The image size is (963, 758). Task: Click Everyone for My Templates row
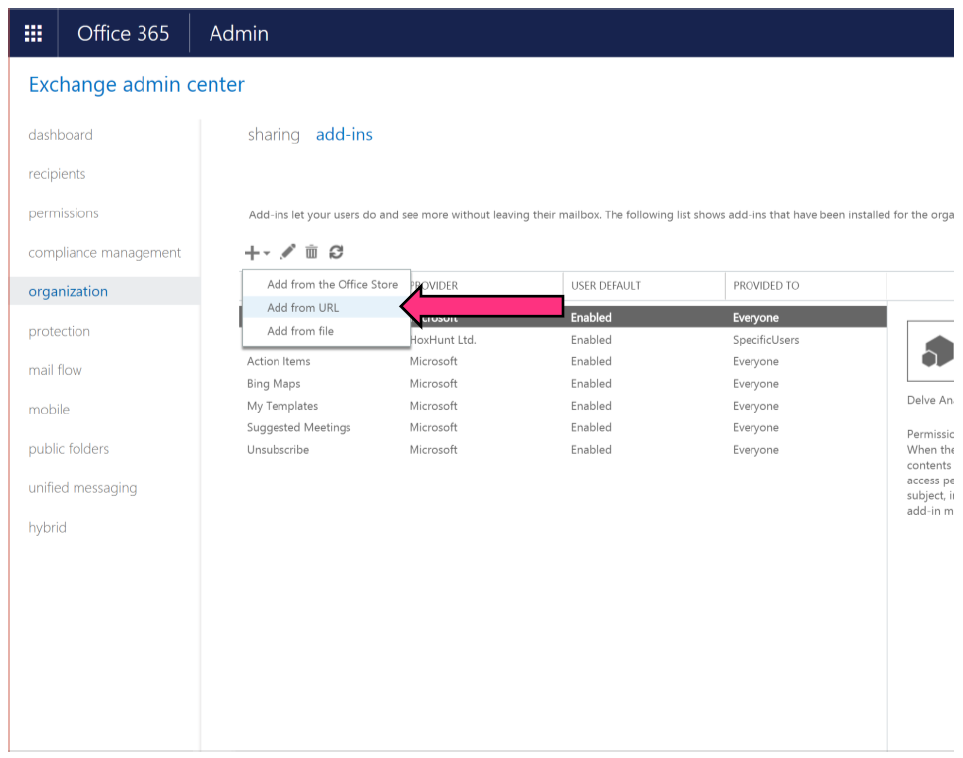(755, 405)
